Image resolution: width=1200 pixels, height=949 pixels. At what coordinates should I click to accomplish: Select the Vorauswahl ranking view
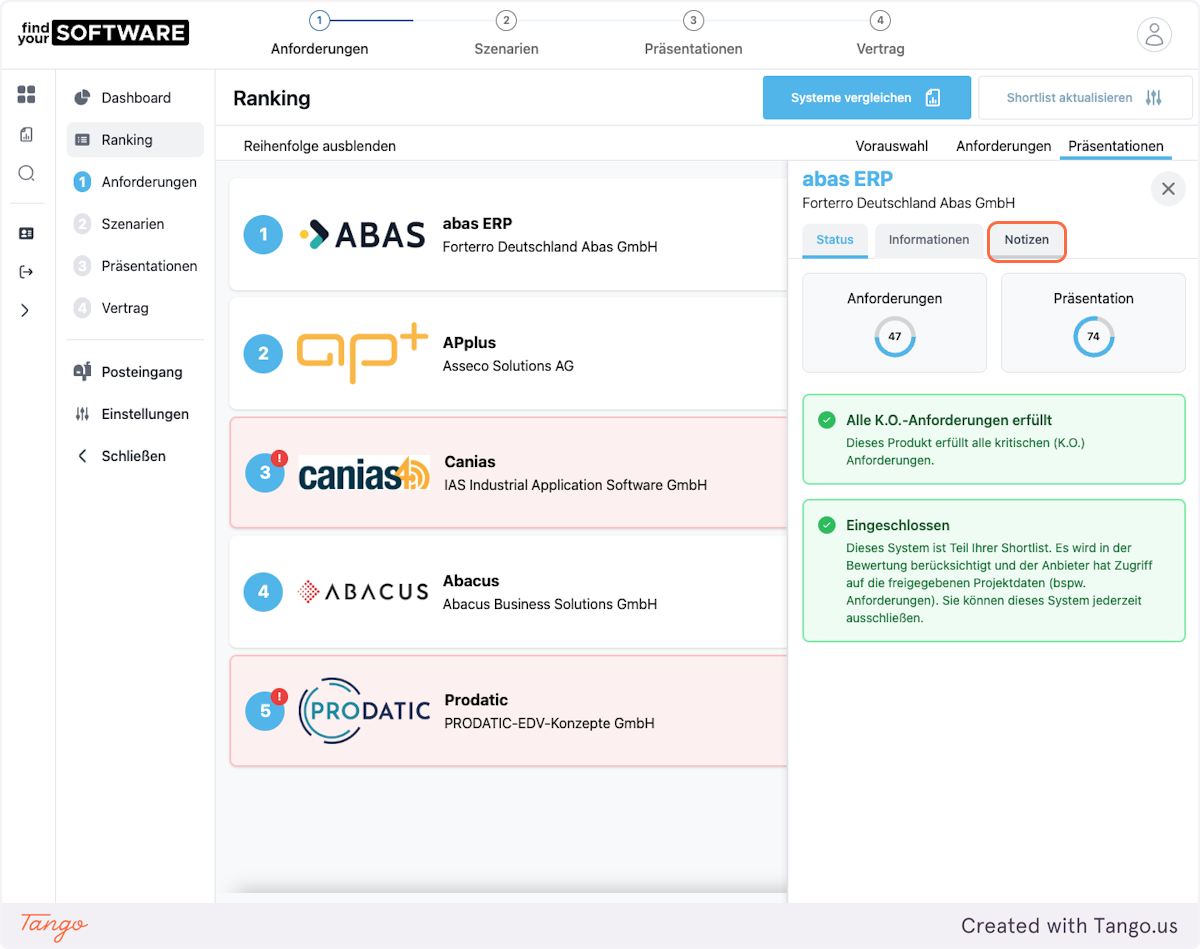pyautogui.click(x=891, y=146)
